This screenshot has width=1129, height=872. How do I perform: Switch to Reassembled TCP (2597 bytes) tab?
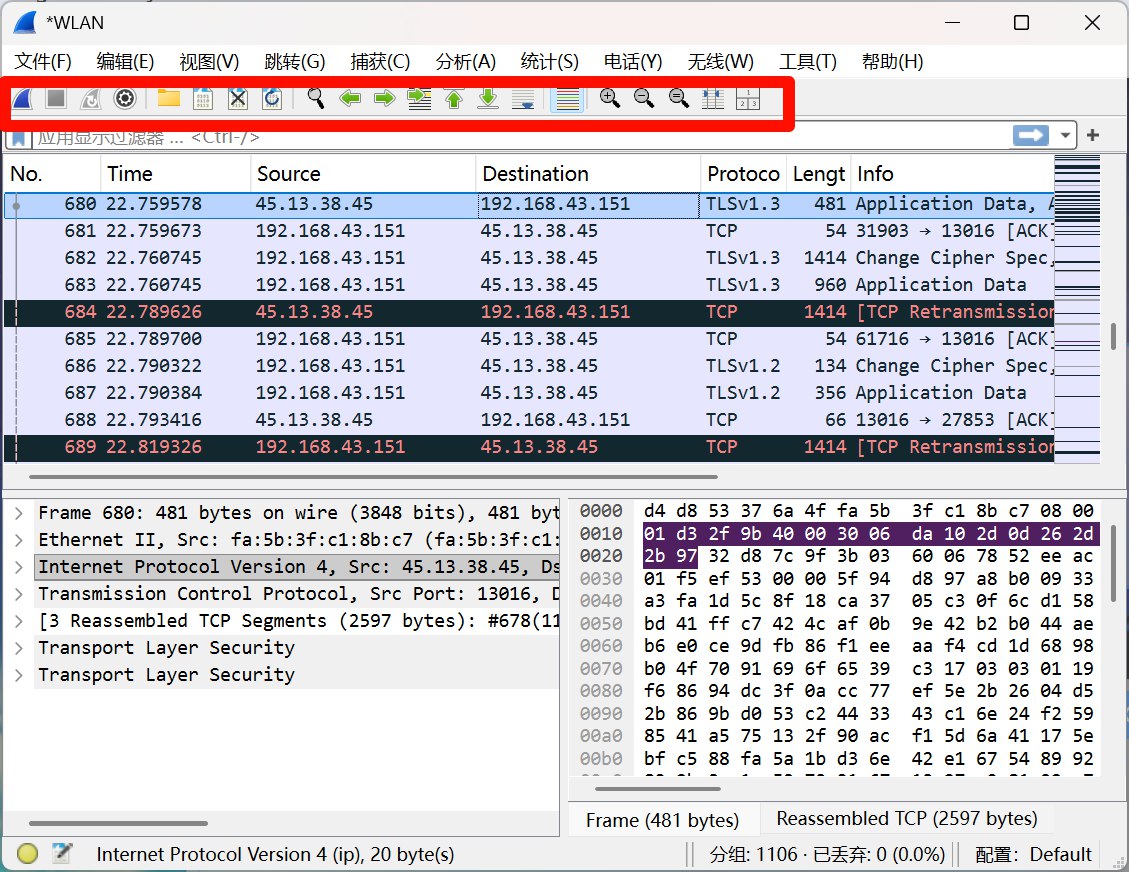(x=906, y=819)
